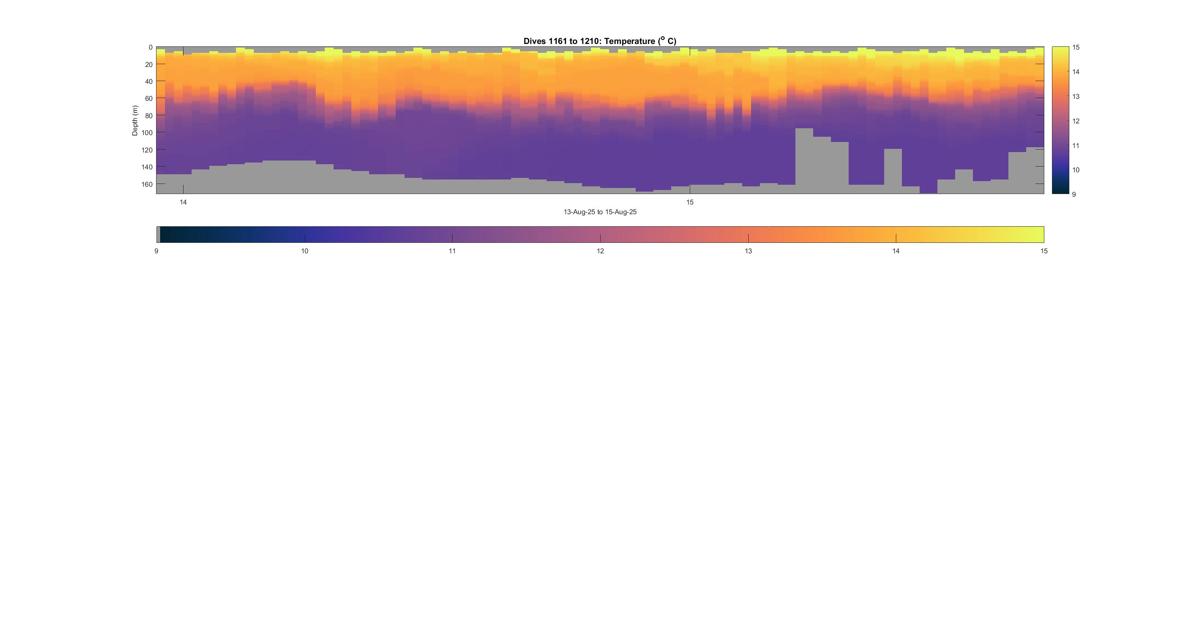The height and width of the screenshot is (622, 1200).
Task: Click horizontal colorbar tick label '13'
Action: 748,251
